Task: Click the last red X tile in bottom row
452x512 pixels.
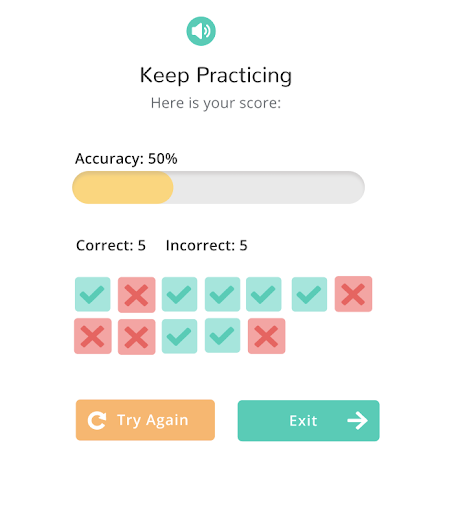Action: pyautogui.click(x=267, y=336)
